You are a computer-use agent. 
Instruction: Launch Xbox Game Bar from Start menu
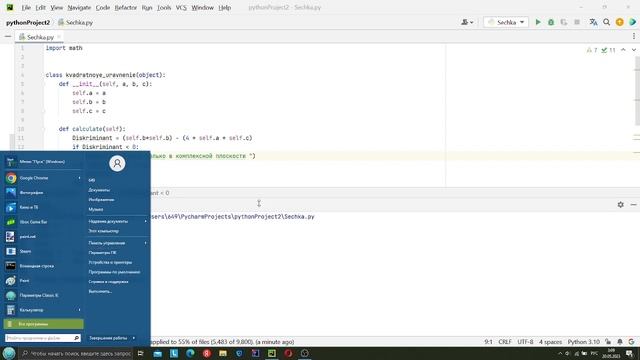[43, 222]
